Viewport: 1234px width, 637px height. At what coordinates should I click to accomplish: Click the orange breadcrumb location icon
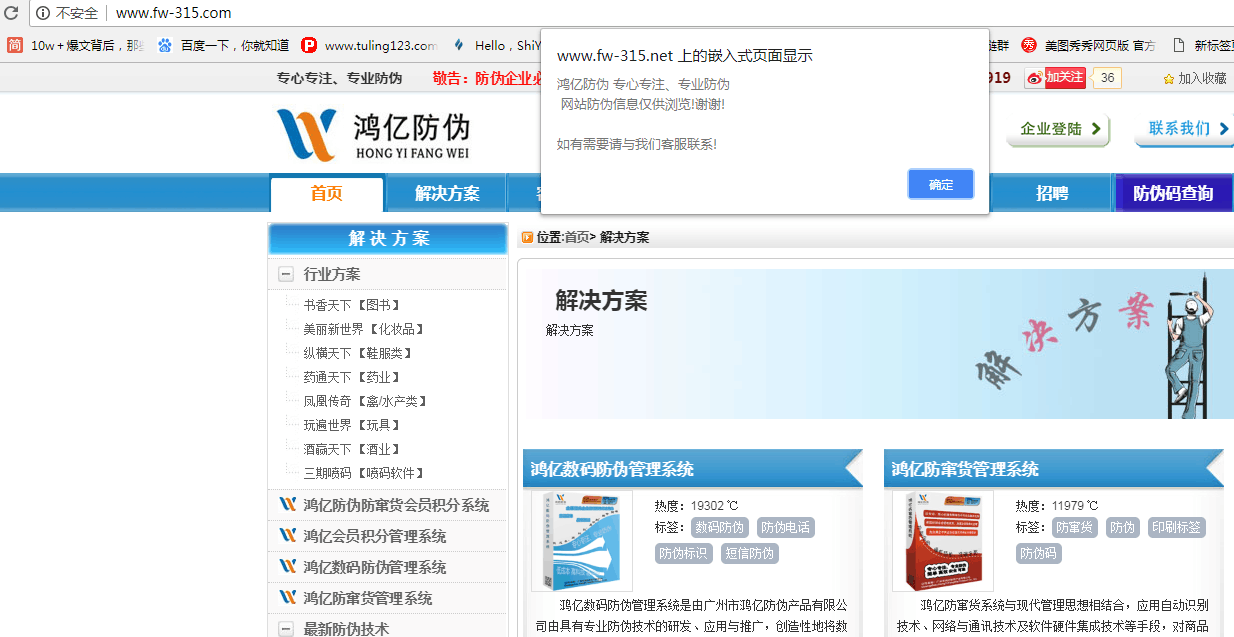pos(527,237)
